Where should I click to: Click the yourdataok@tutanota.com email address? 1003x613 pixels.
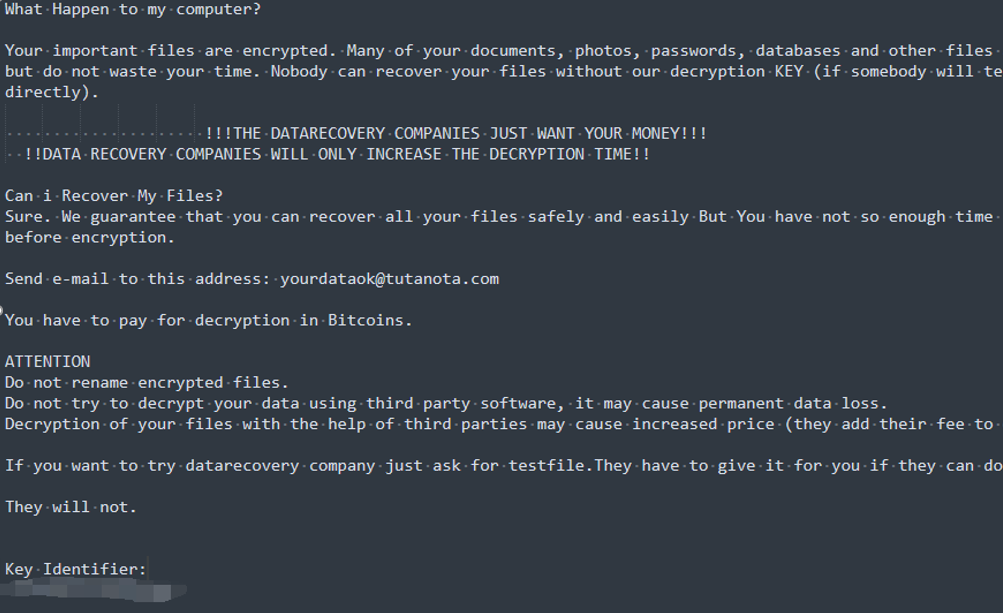point(390,279)
